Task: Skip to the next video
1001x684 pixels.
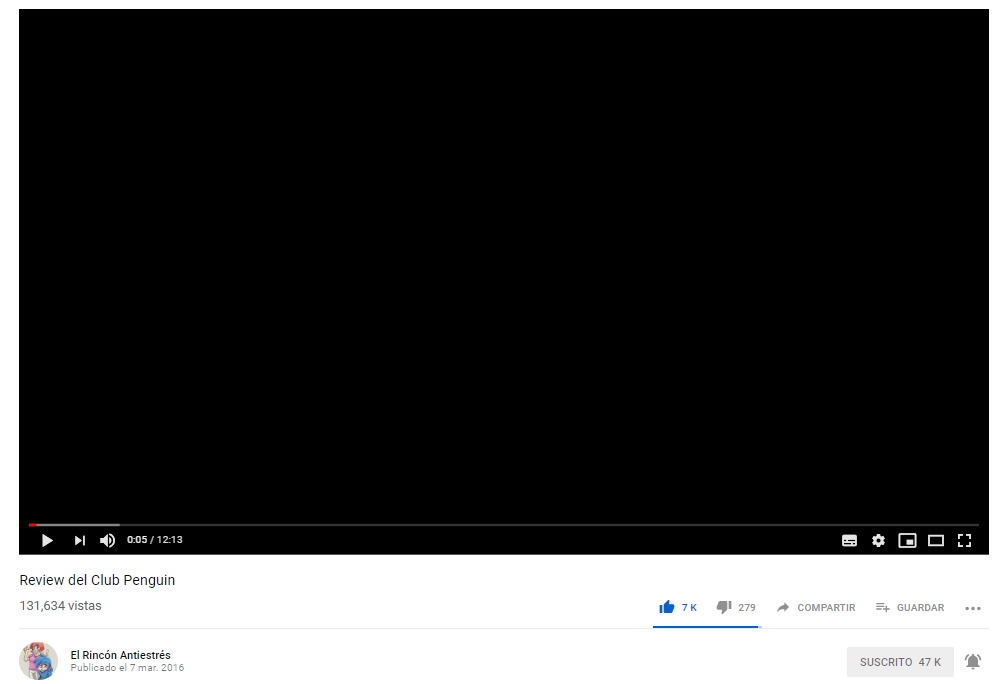Action: click(x=79, y=540)
